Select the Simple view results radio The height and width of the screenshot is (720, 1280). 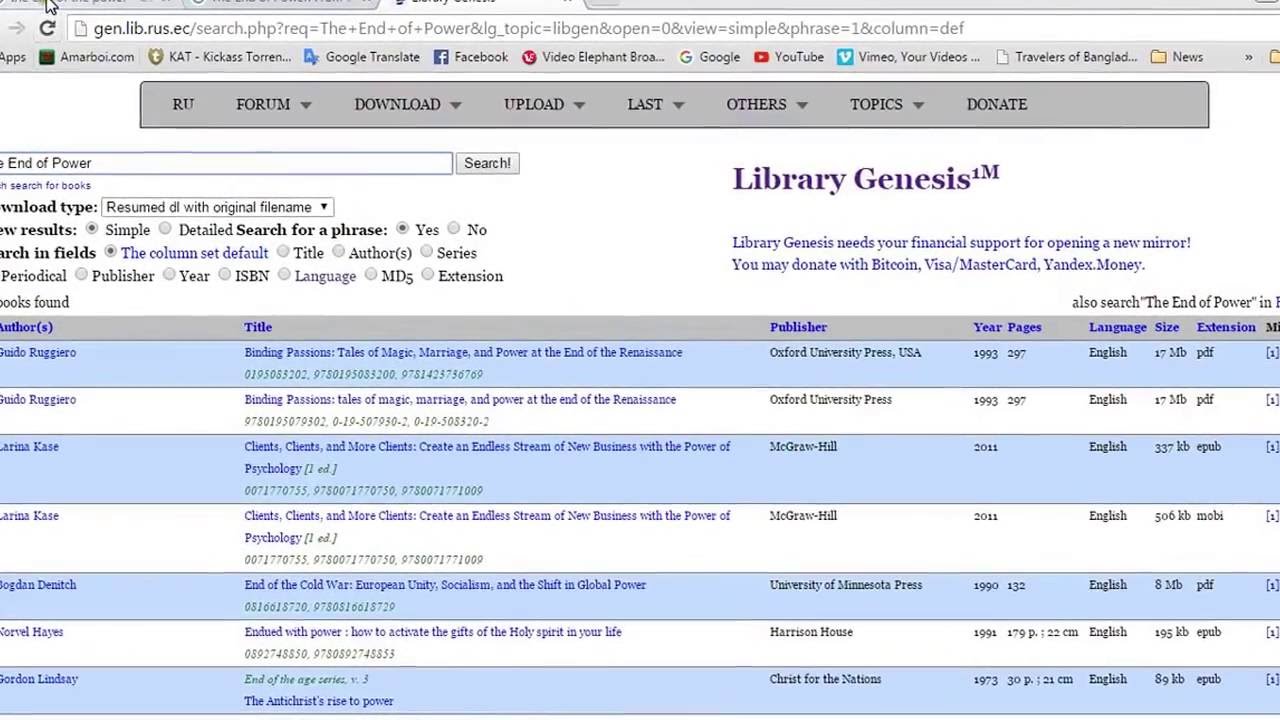coord(92,229)
